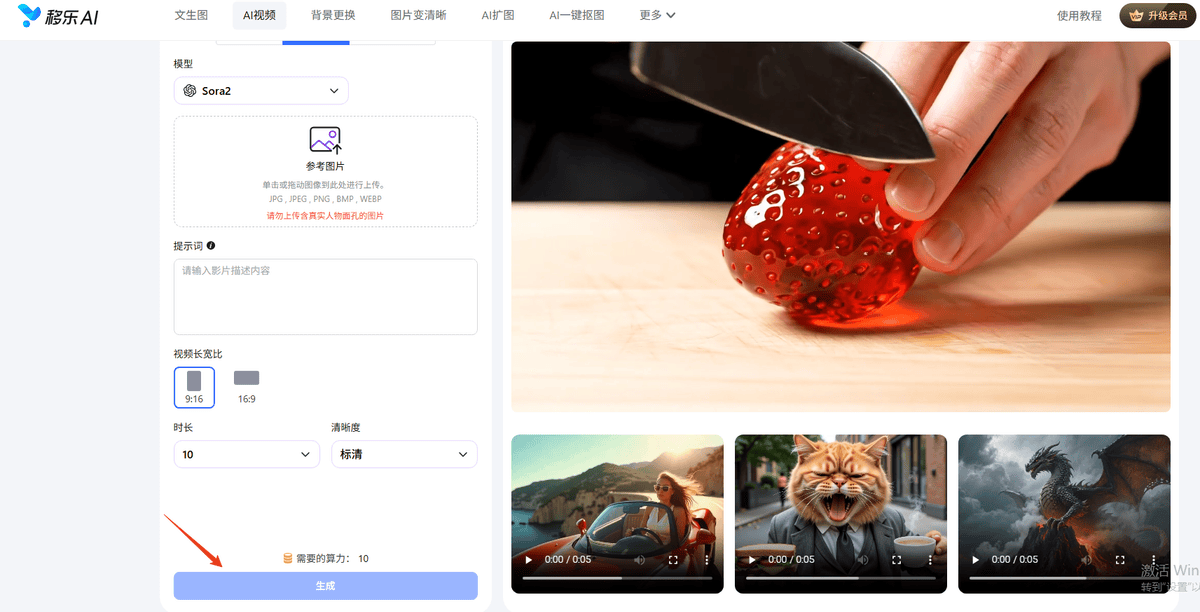
Task: Click the 生成 generate button
Action: (x=325, y=586)
